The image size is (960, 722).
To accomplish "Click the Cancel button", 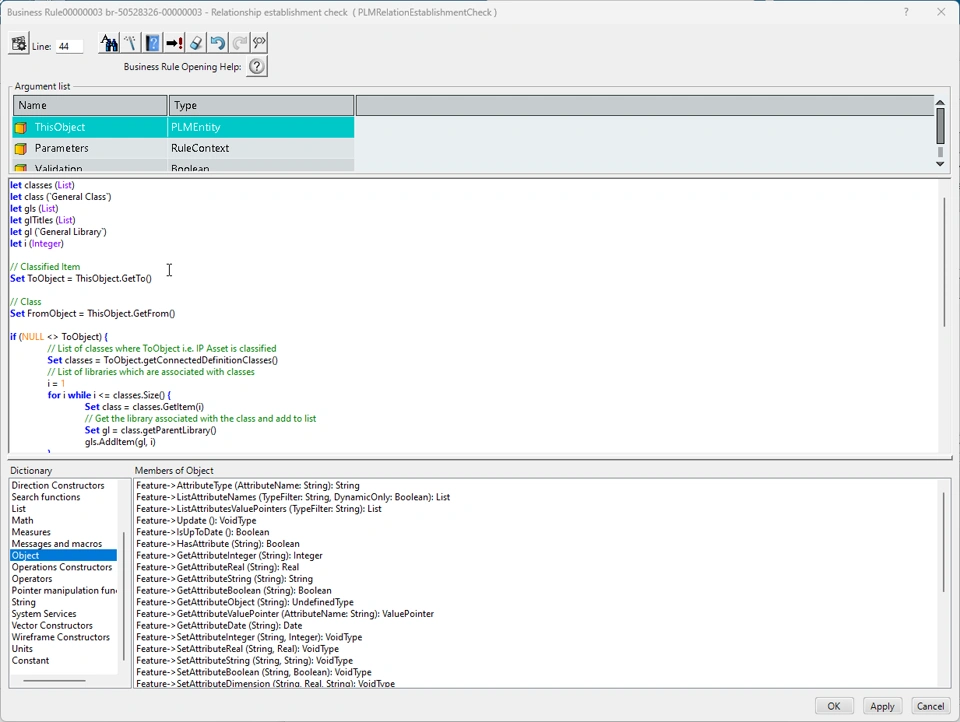I will [930, 706].
